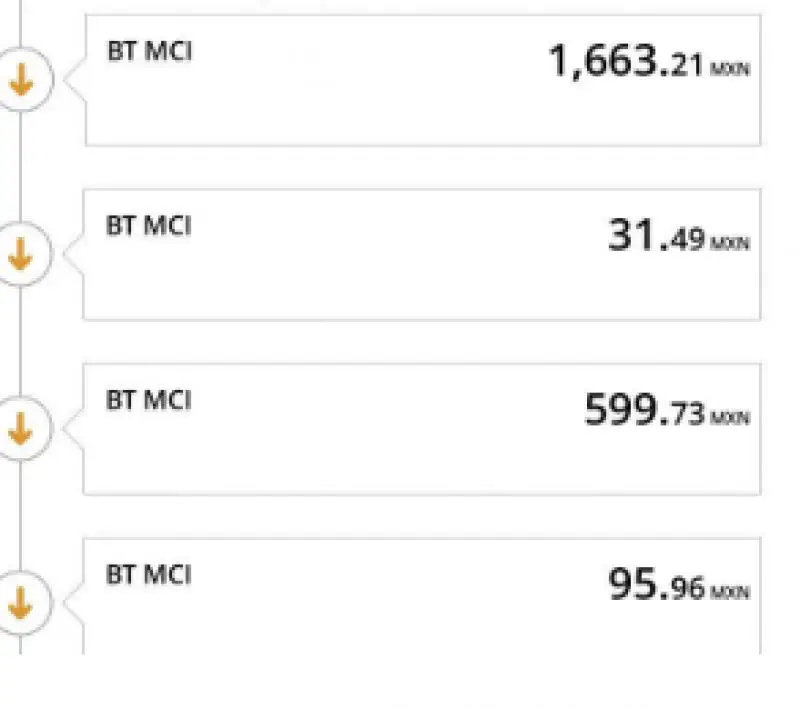Click the 95.96 amount
800x709 pixels.
point(657,585)
